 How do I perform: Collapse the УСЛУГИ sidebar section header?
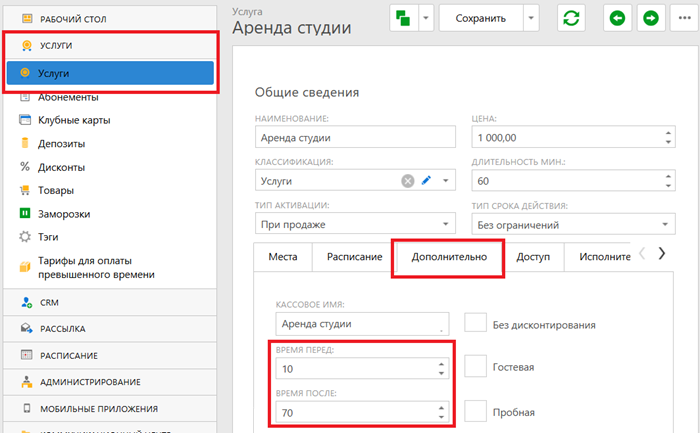coord(109,45)
